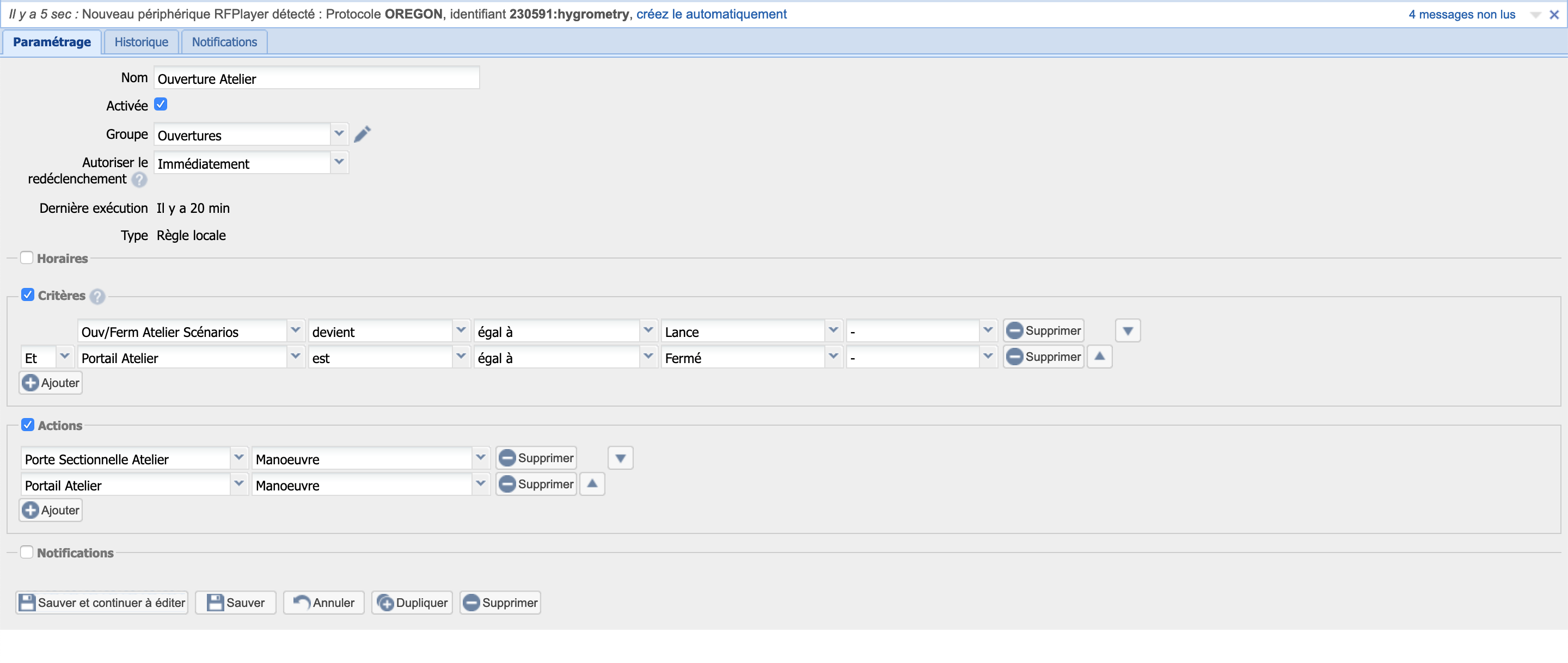Image resolution: width=1568 pixels, height=663 pixels.
Task: Switch to the Notifications tab
Action: pyautogui.click(x=224, y=42)
